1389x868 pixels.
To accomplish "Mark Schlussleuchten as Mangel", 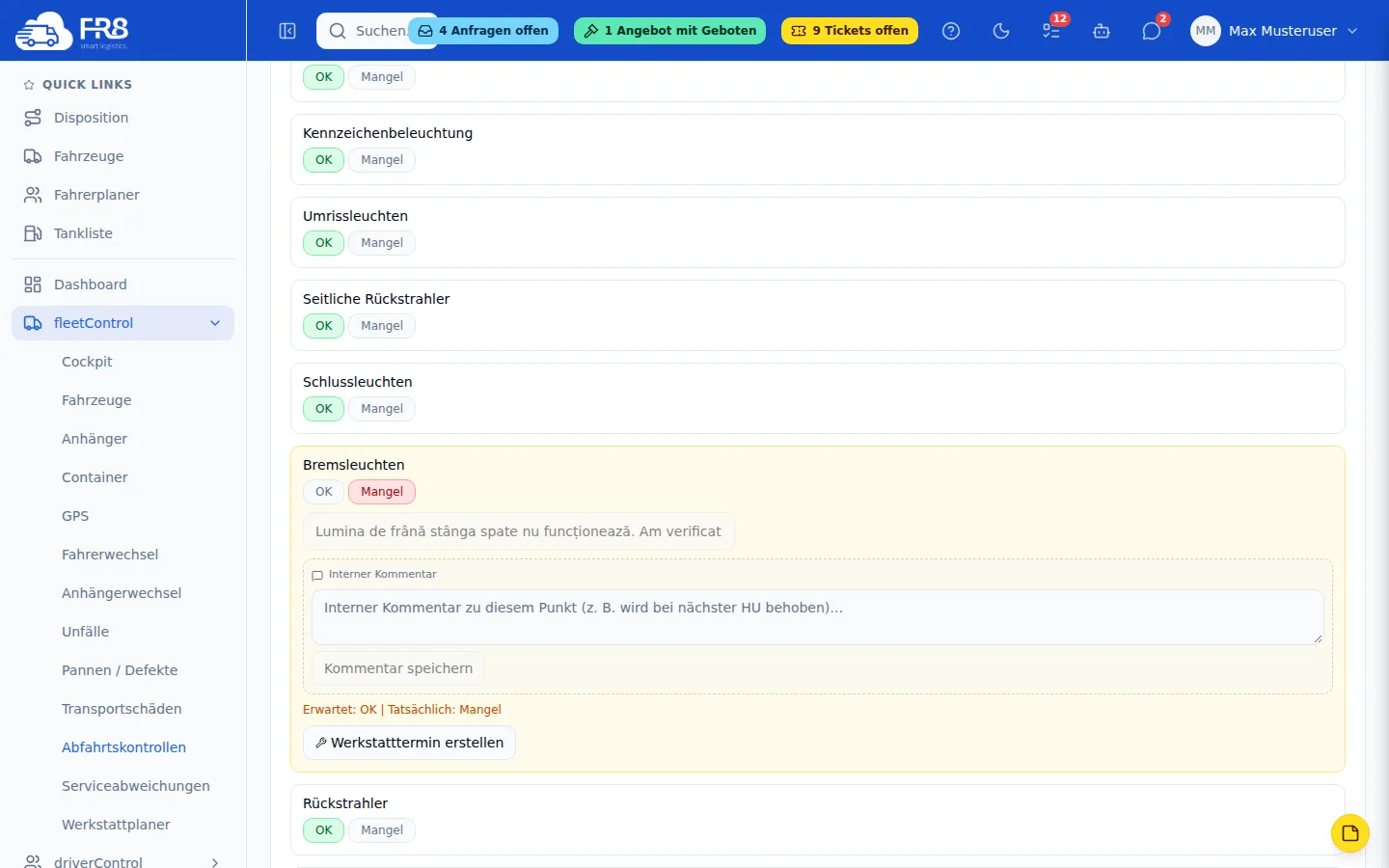I will click(382, 409).
